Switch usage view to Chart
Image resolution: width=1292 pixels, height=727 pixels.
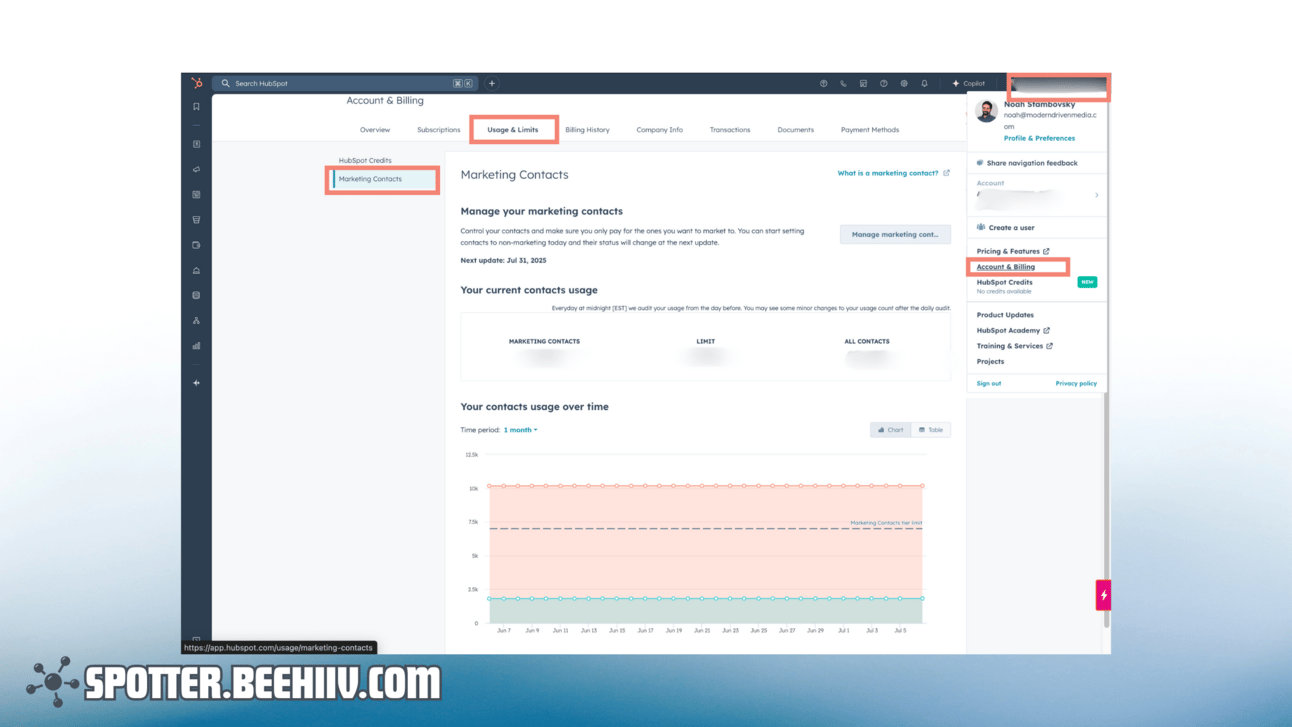click(x=891, y=430)
